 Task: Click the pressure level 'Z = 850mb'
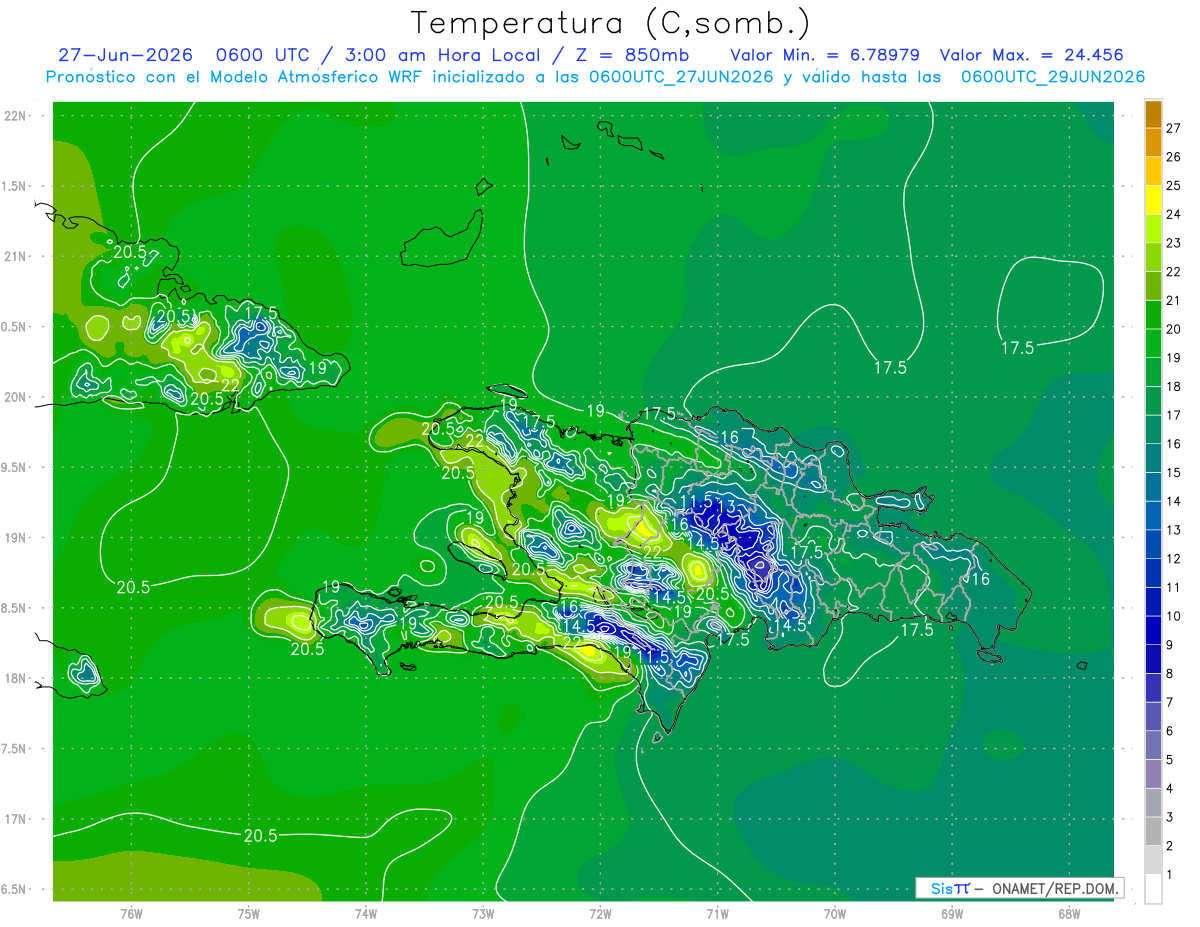(x=632, y=55)
